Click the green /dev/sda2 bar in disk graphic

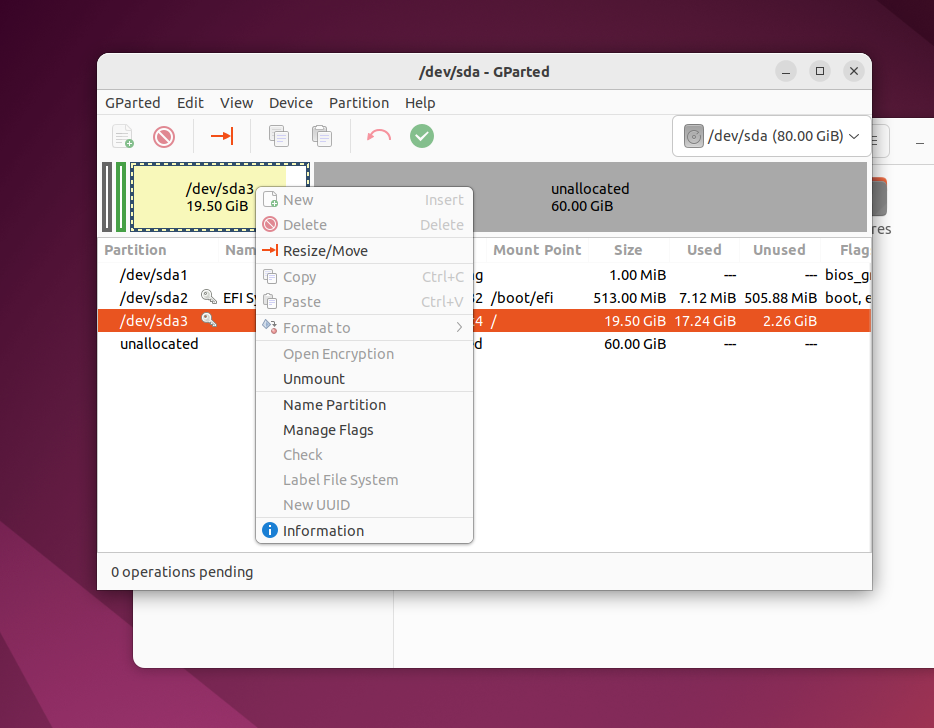(121, 197)
